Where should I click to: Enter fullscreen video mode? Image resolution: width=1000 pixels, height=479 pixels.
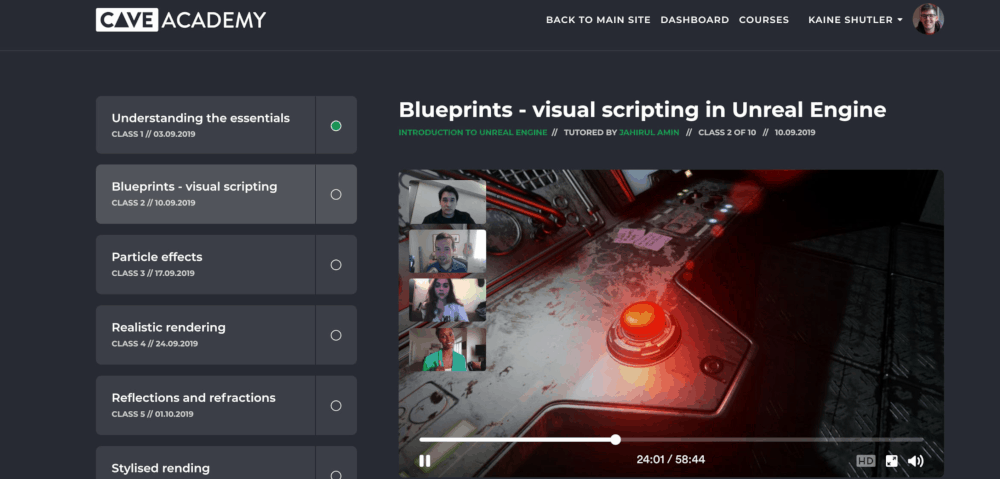[x=892, y=461]
